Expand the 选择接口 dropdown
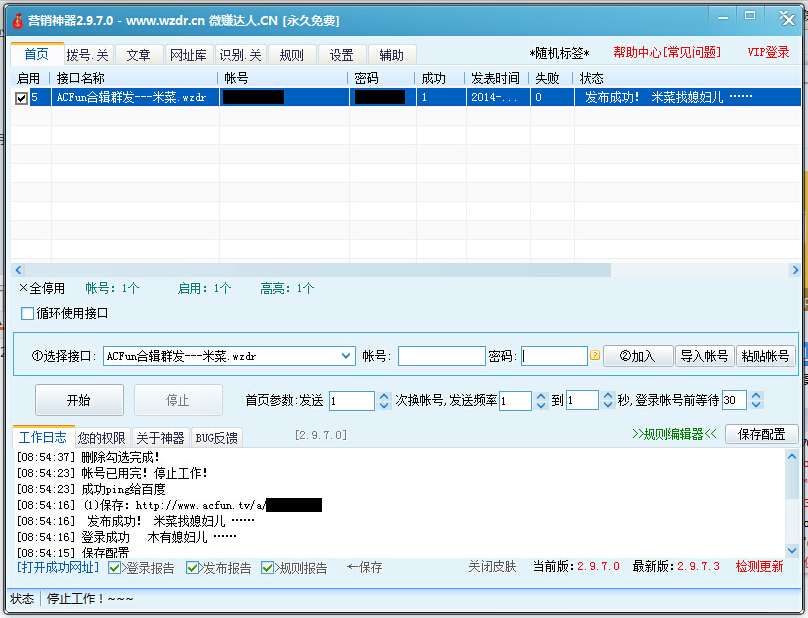 (x=345, y=355)
